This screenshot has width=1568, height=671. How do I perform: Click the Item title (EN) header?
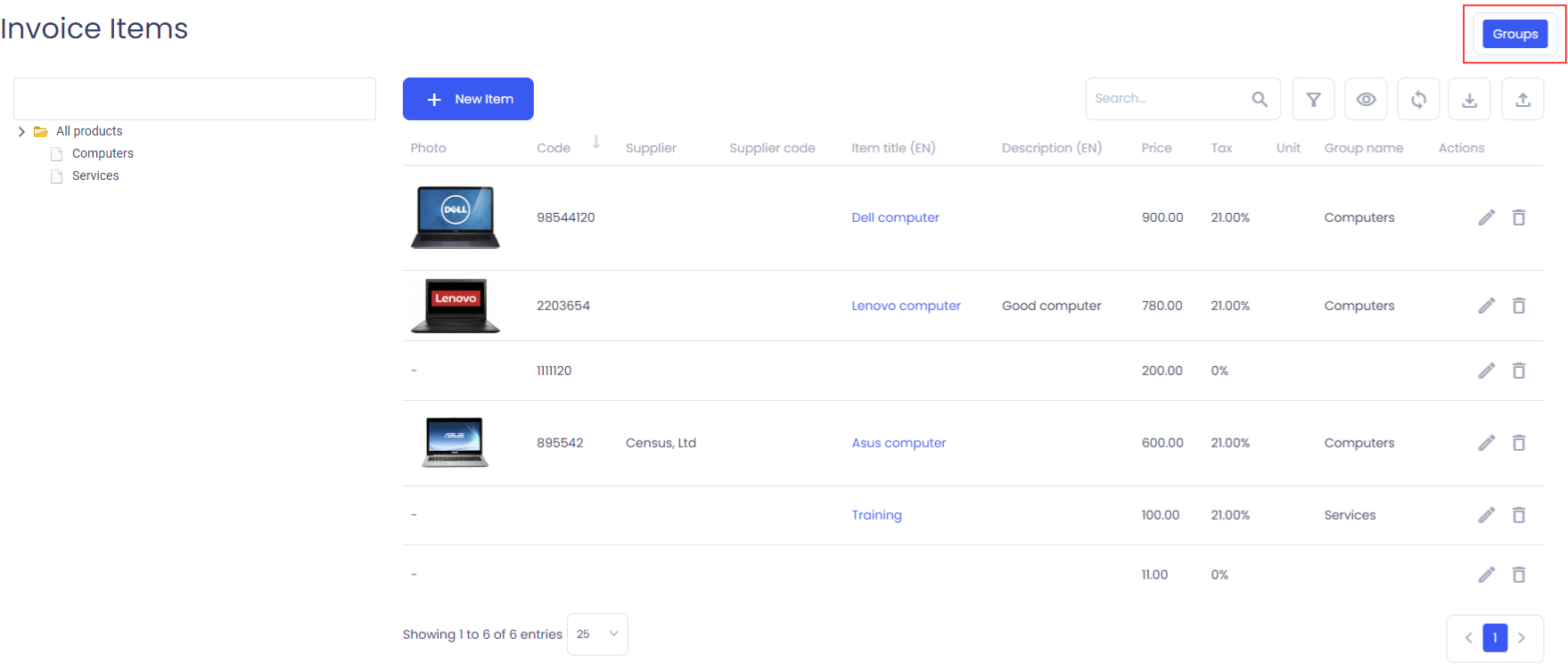pos(893,148)
